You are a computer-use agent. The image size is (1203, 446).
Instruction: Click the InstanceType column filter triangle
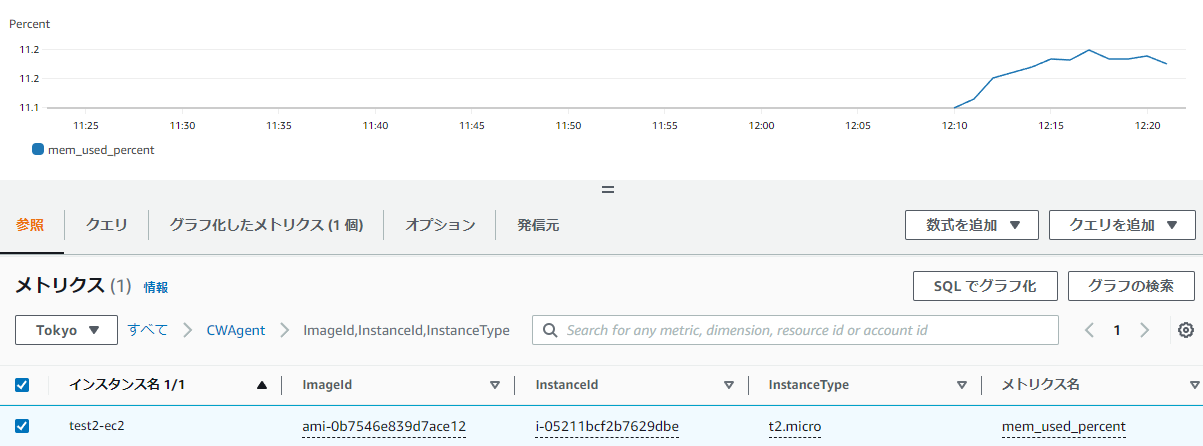point(961,385)
